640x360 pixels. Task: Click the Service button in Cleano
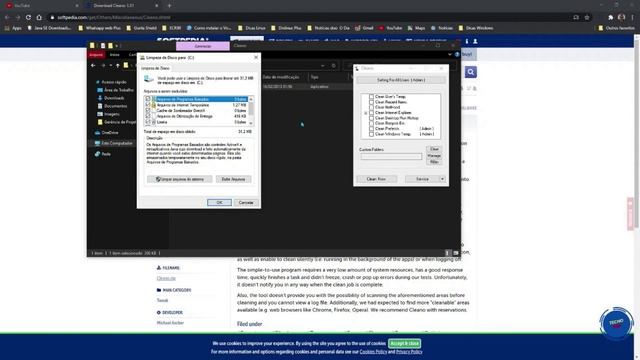click(422, 179)
